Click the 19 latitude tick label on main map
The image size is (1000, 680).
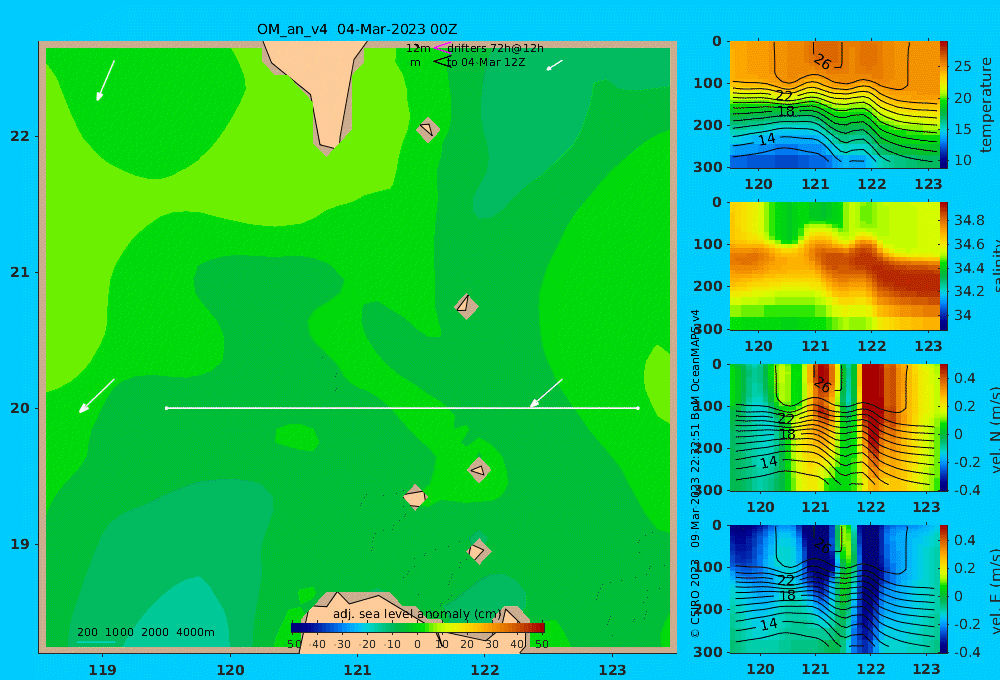(20, 544)
